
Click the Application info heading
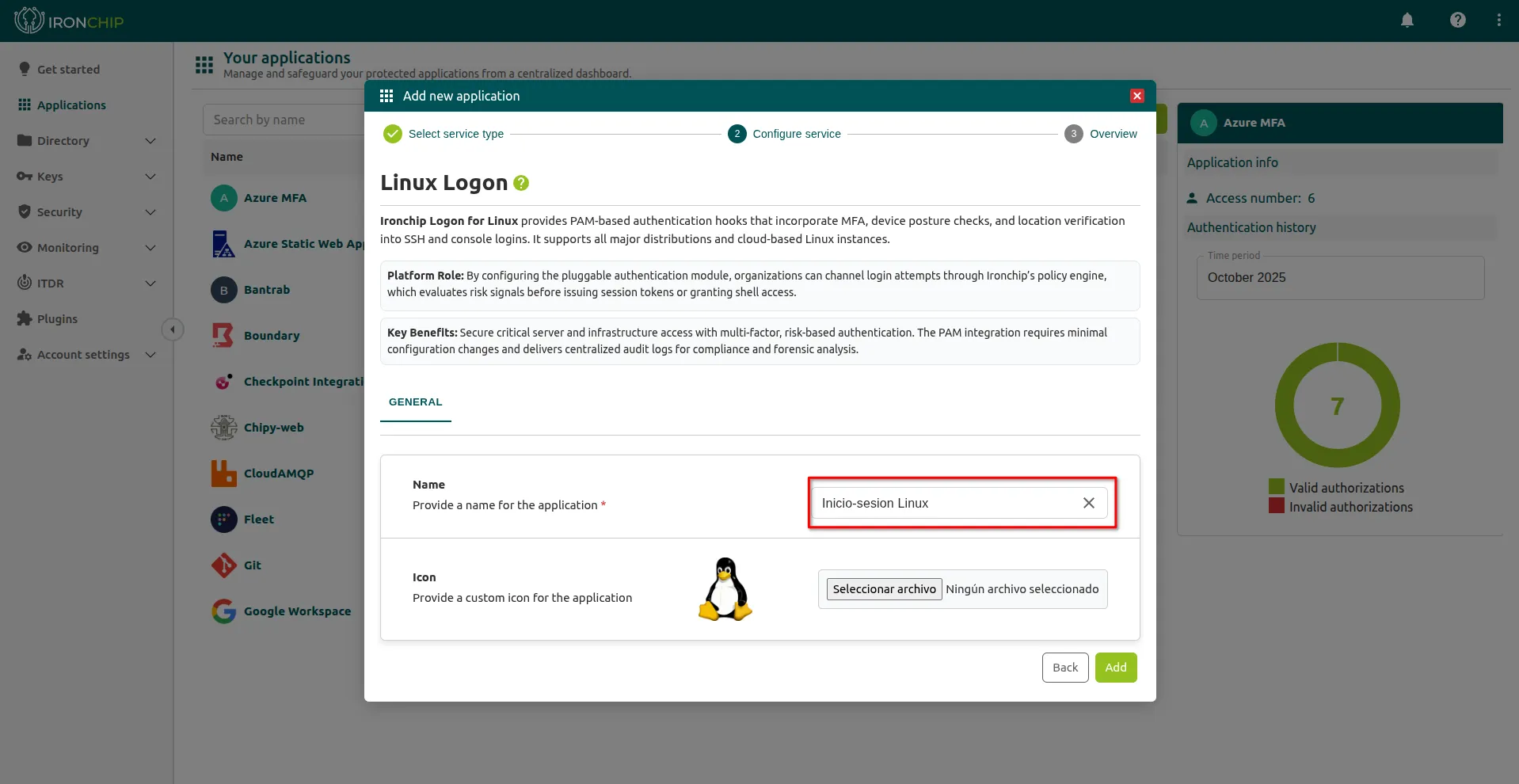click(x=1232, y=162)
